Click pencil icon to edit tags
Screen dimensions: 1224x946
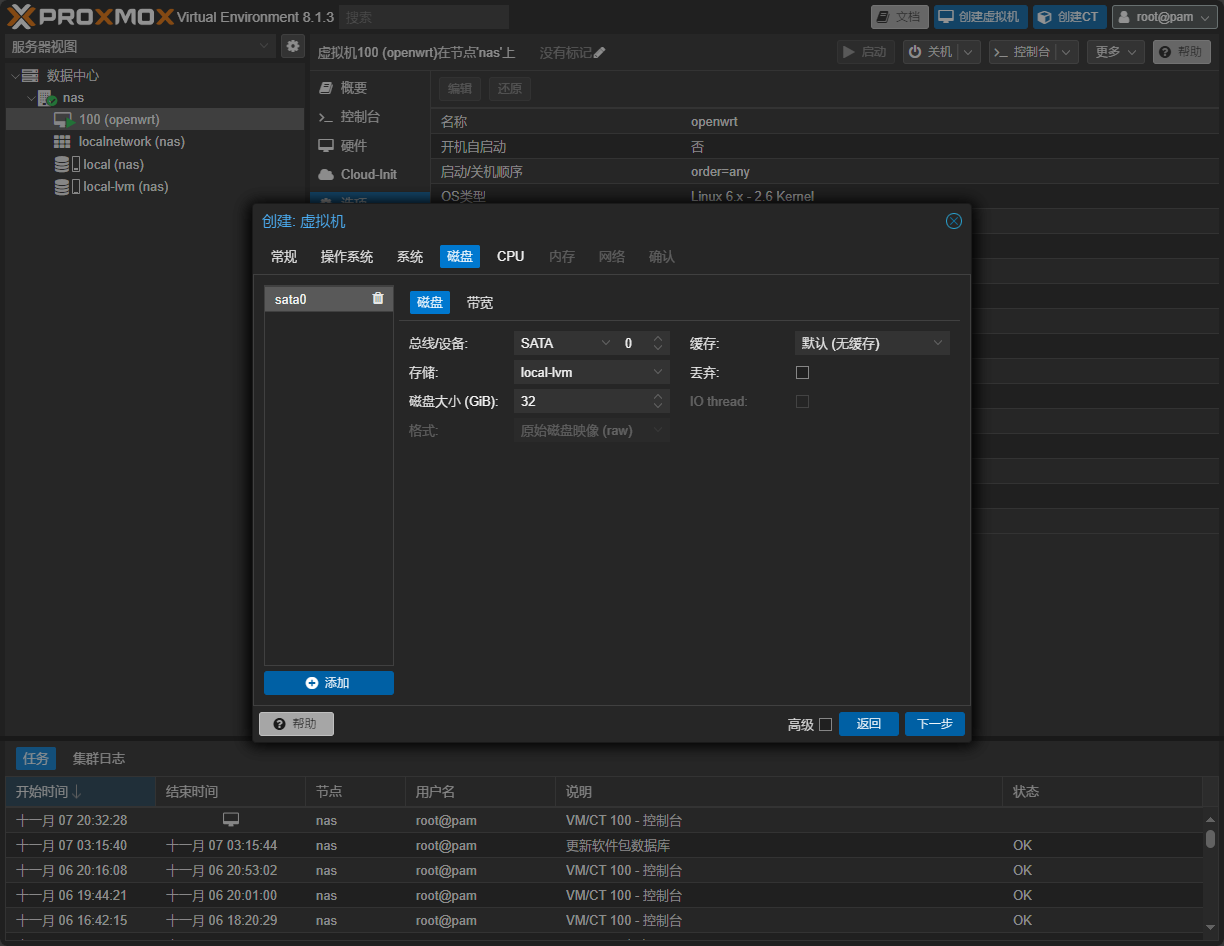coord(599,53)
